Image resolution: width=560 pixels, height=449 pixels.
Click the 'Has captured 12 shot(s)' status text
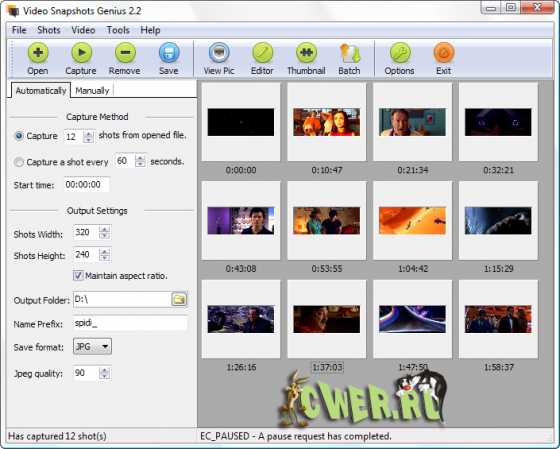(x=57, y=436)
